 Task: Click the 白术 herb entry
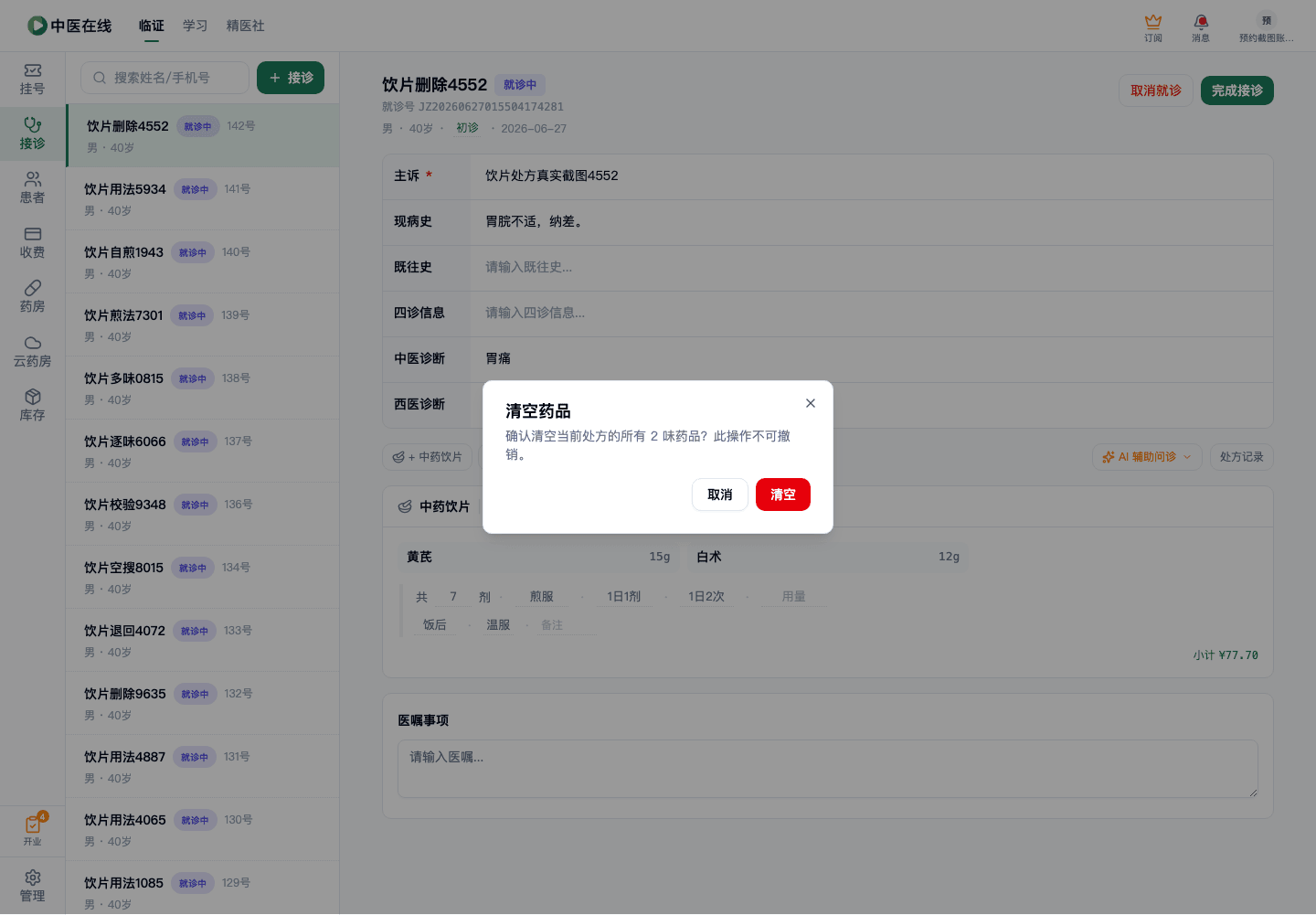[828, 557]
